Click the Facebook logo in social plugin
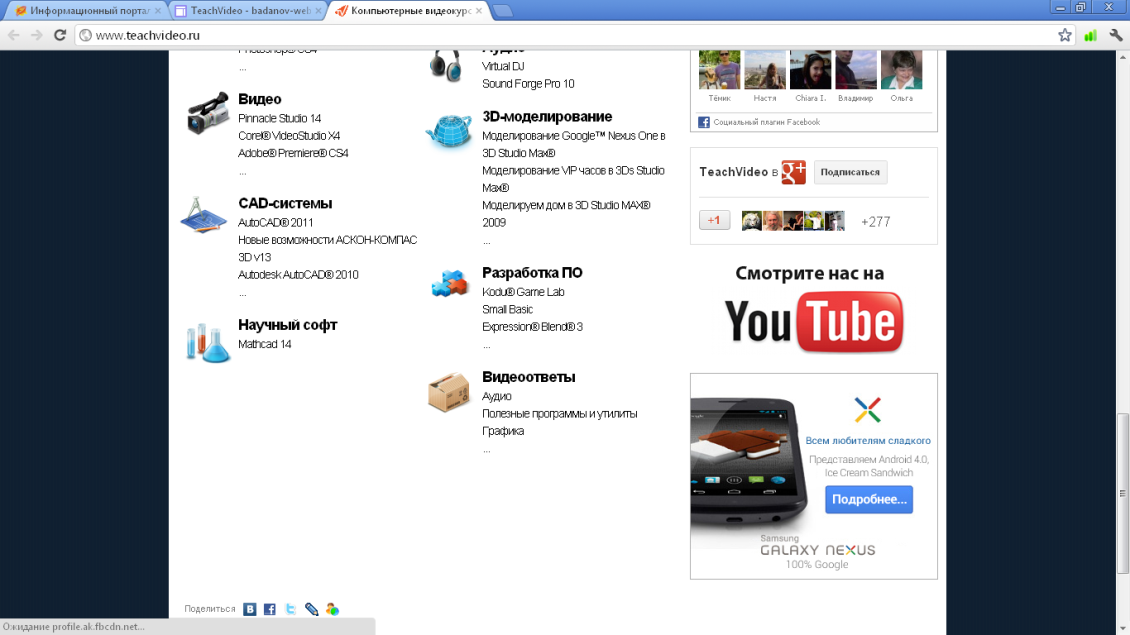Image resolution: width=1130 pixels, height=635 pixels. tap(704, 123)
